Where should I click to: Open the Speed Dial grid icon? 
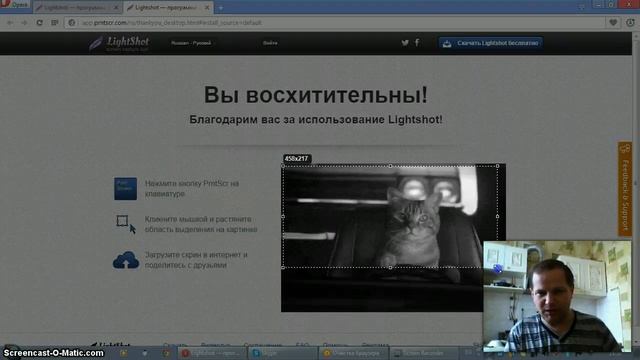(55, 22)
